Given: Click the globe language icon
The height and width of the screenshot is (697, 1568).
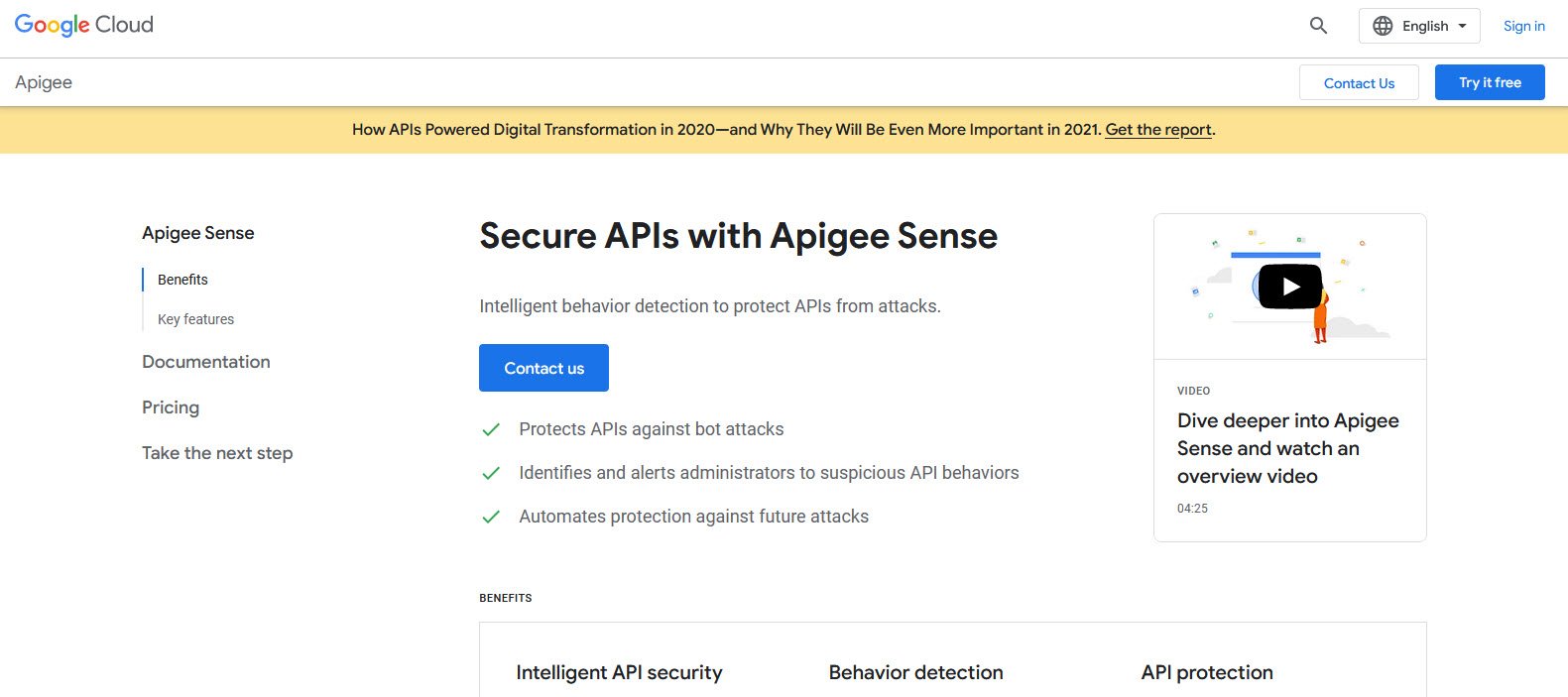Looking at the screenshot, I should pos(1383,26).
